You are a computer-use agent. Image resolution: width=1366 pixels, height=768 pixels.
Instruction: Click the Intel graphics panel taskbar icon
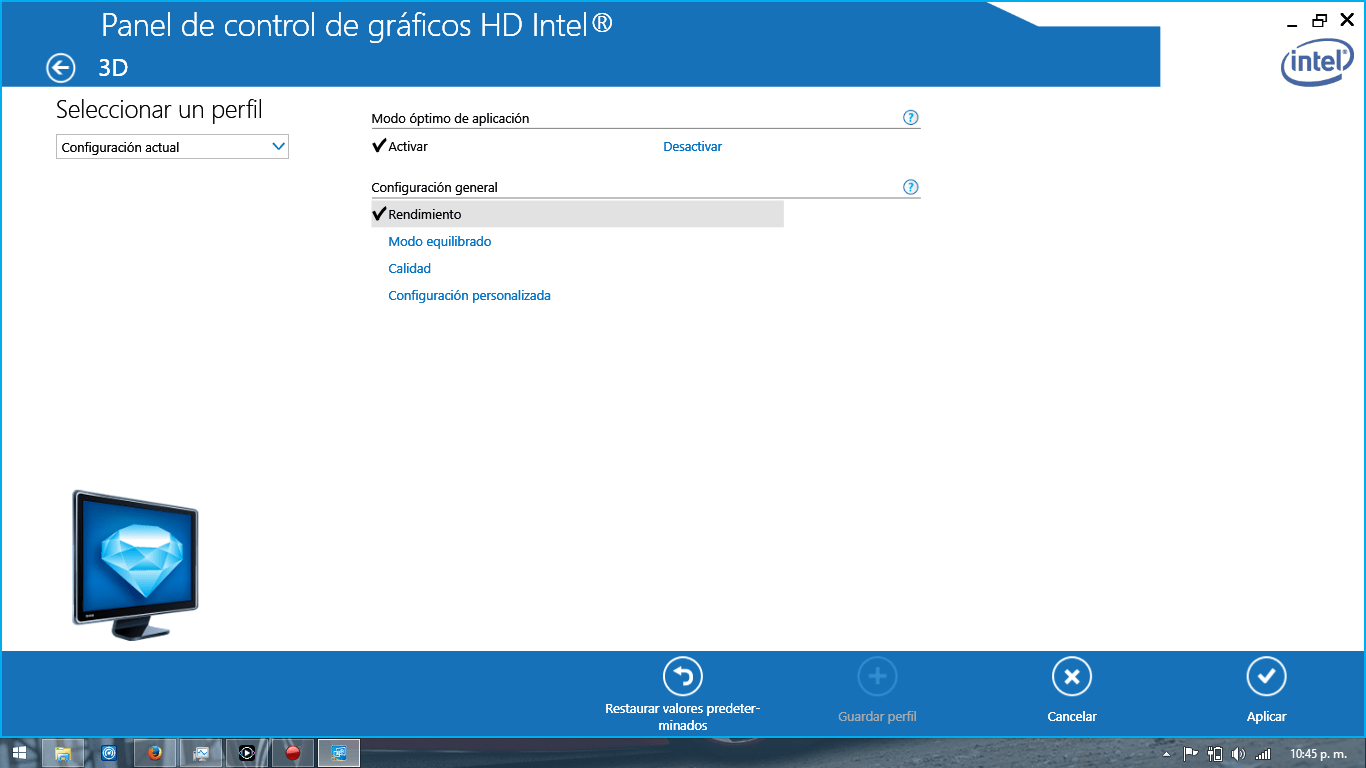coord(339,753)
